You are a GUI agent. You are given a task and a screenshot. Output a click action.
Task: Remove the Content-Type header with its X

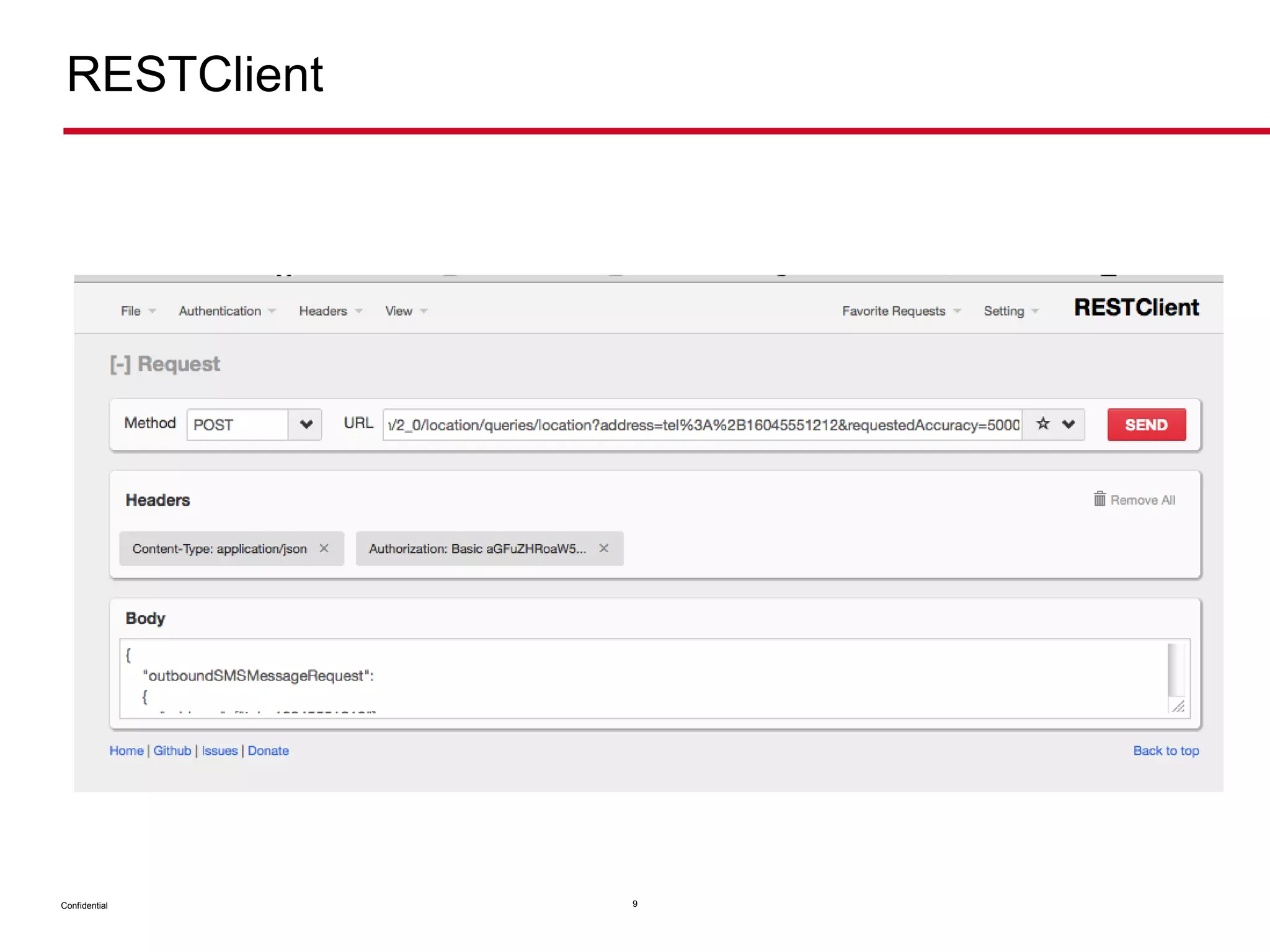coord(324,548)
